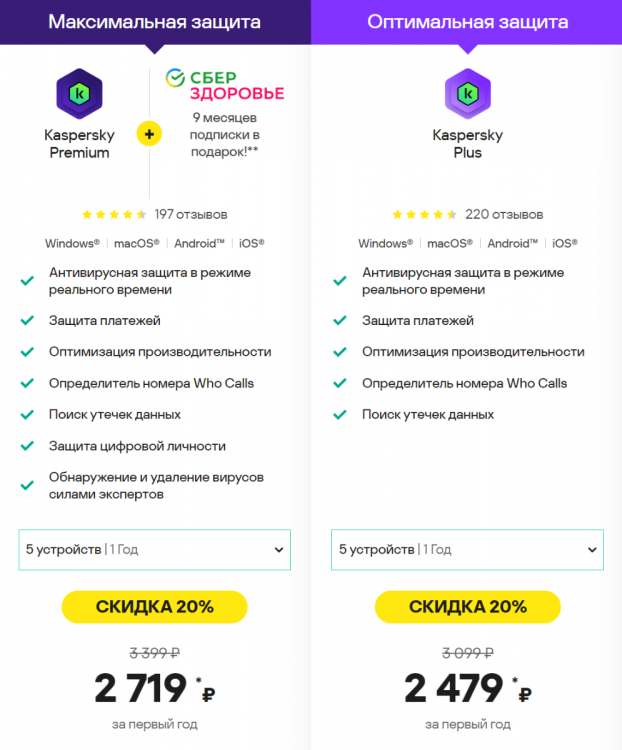Click the star rating next to 220 отзывов
Viewport: 622px width, 750px height.
(425, 214)
